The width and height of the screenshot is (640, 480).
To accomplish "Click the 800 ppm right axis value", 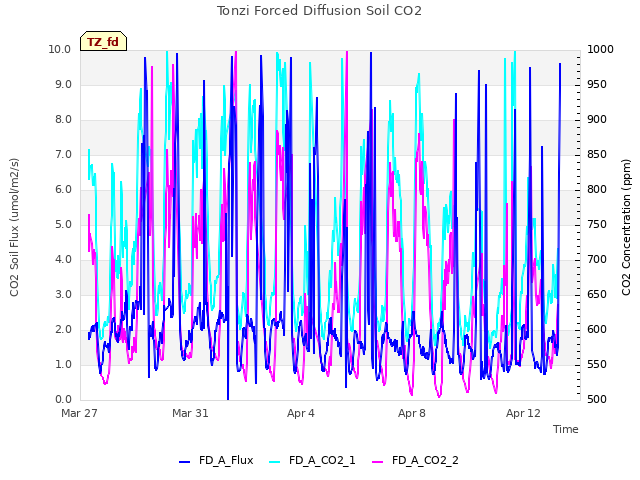I will (597, 189).
